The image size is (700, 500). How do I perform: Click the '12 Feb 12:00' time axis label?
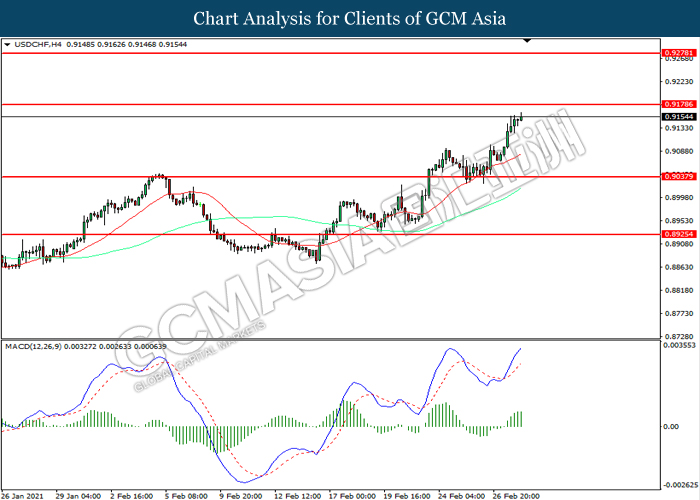(x=297, y=496)
